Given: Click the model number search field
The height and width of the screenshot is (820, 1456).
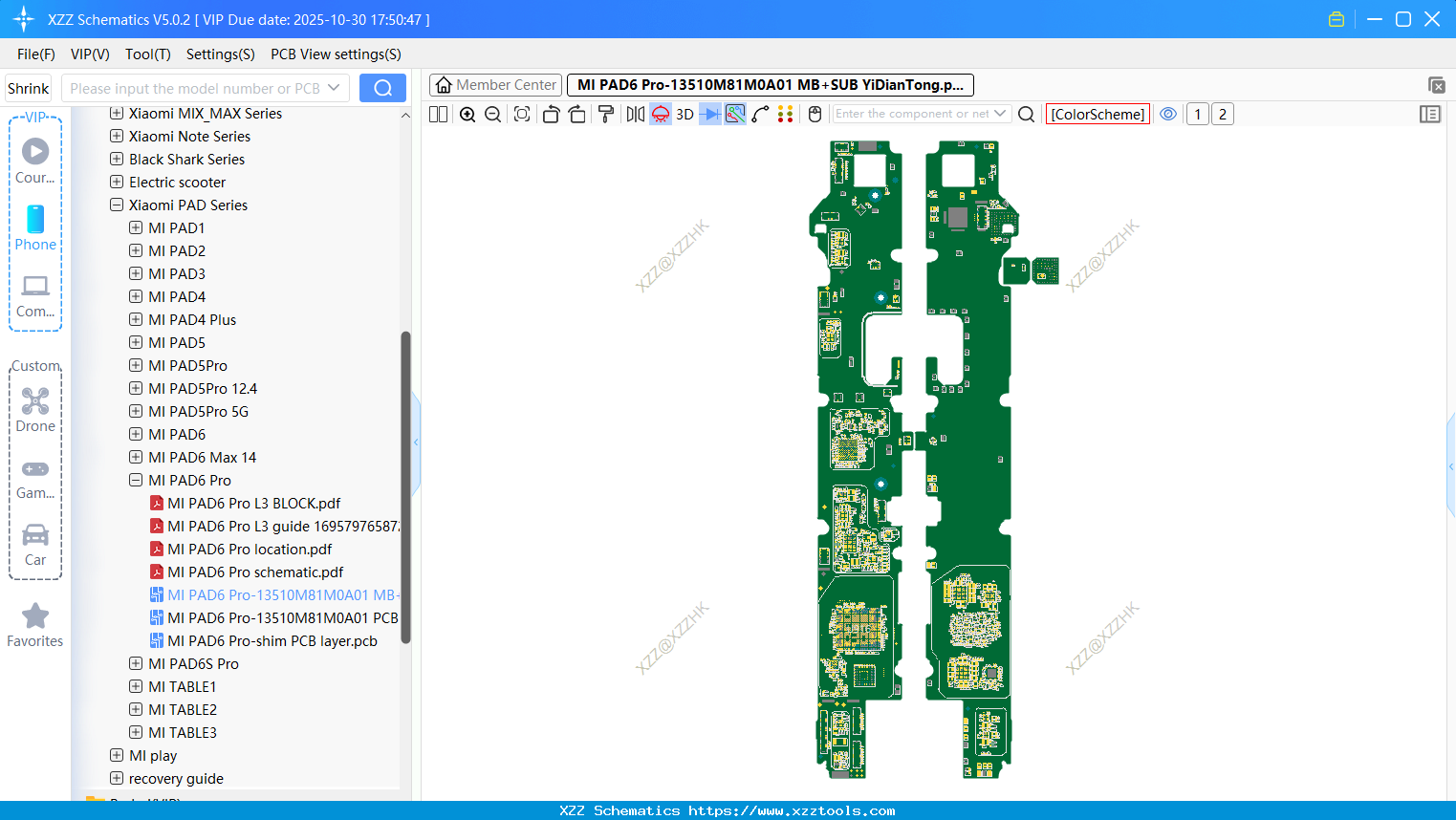Looking at the screenshot, I should point(194,88).
